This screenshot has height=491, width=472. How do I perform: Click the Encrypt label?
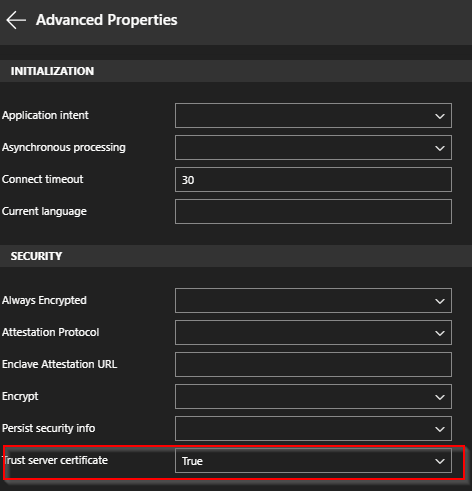click(20, 396)
